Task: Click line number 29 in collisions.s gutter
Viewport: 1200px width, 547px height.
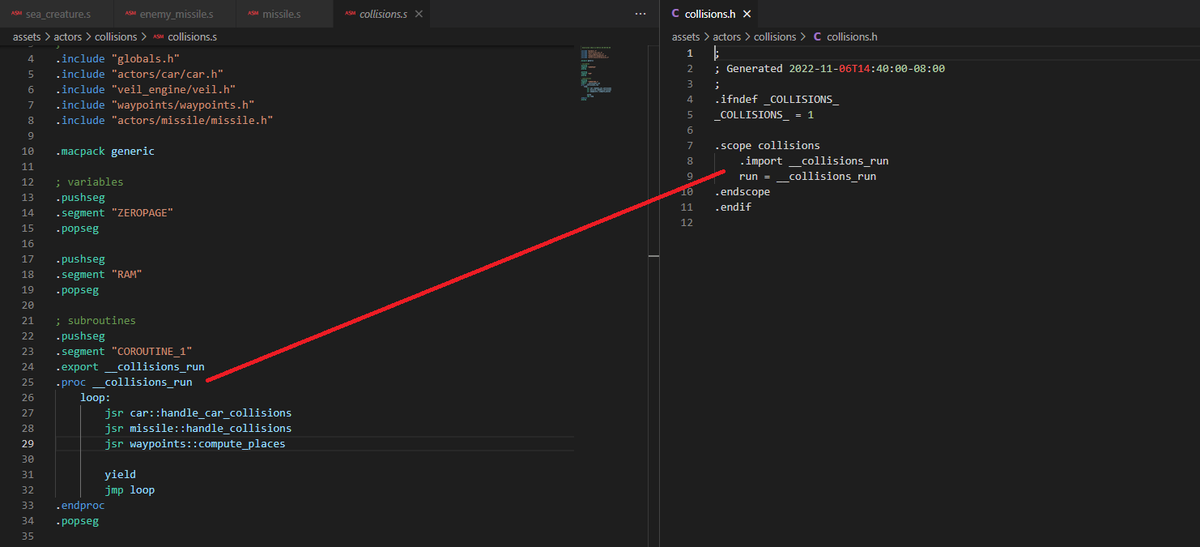Action: tap(28, 444)
